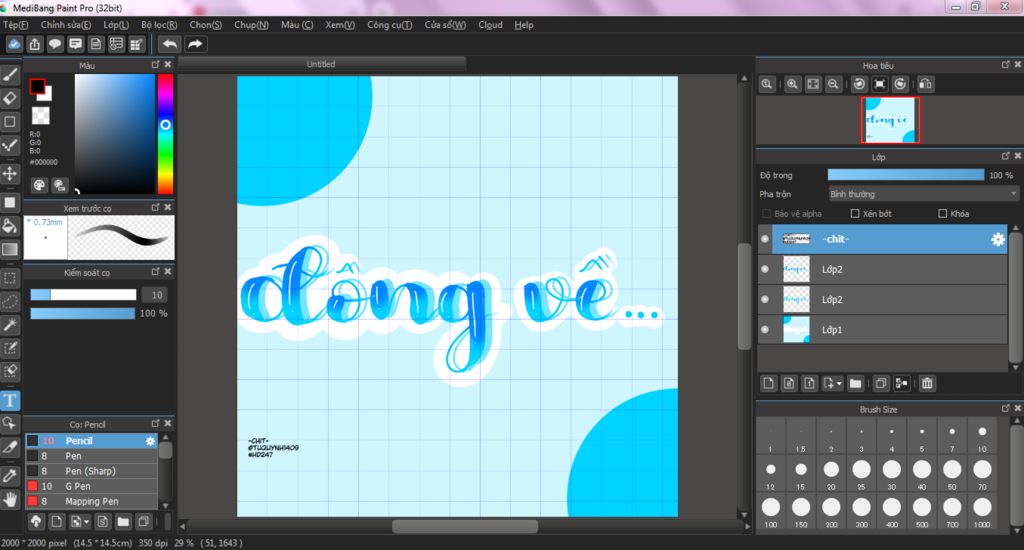Create a new layer with page icon

pos(769,383)
